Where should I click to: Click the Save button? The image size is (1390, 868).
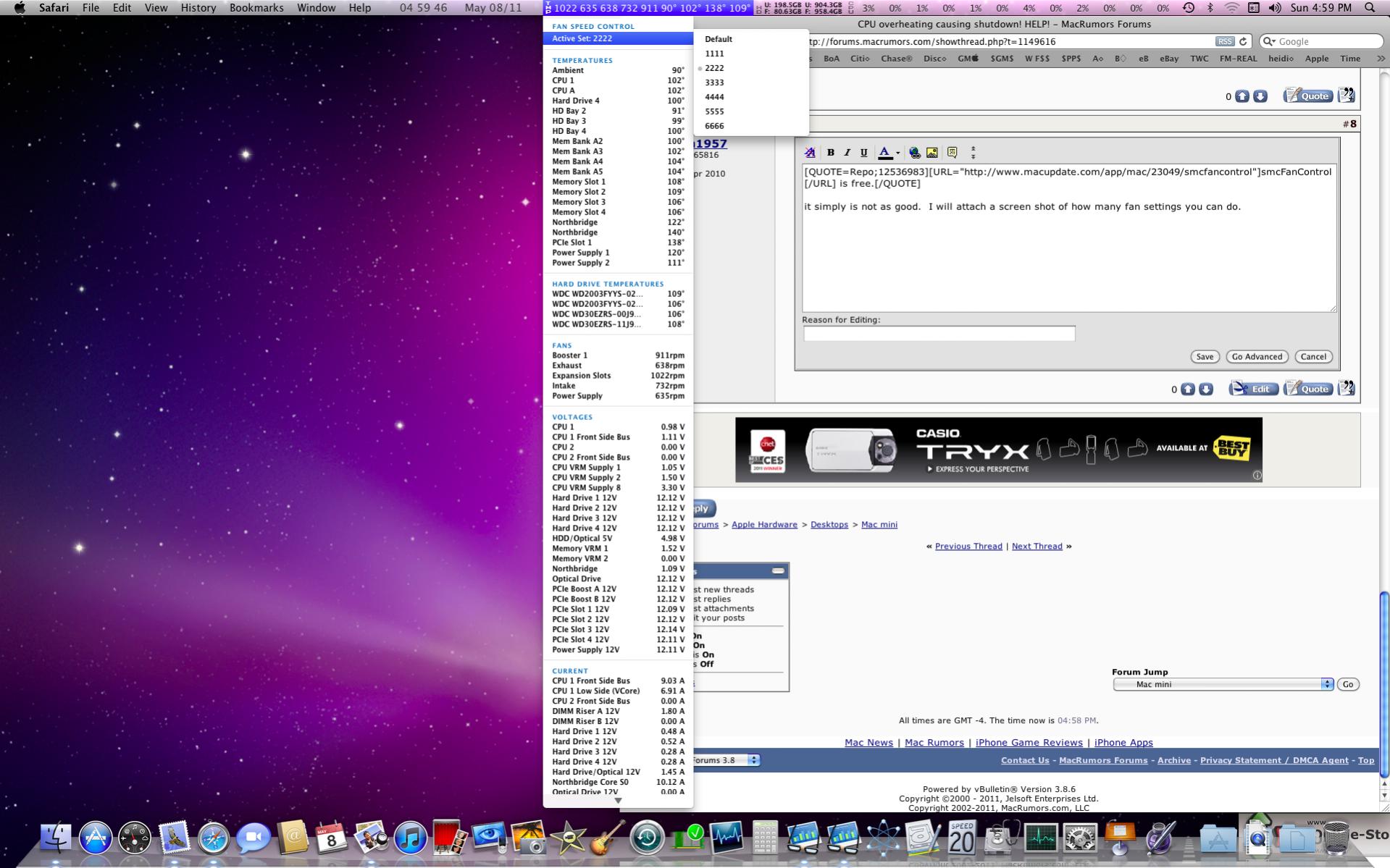click(x=1205, y=357)
